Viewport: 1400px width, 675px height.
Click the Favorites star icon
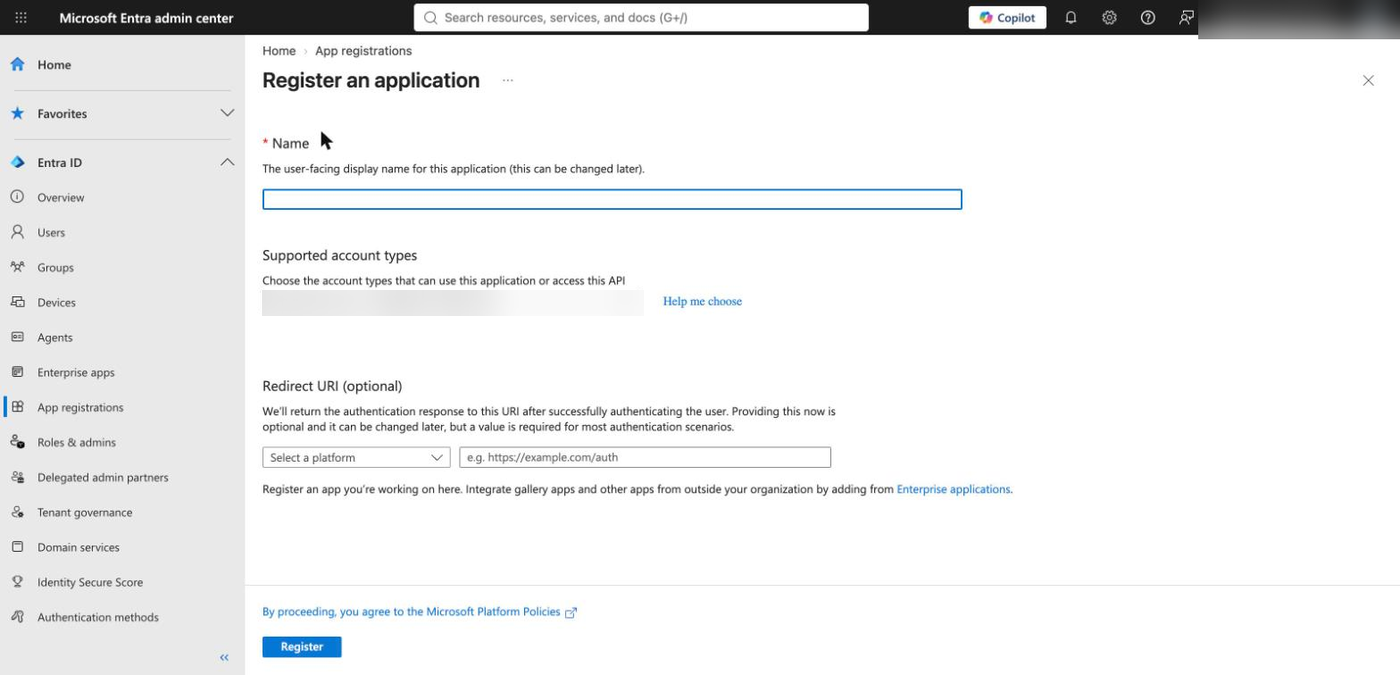click(x=18, y=113)
